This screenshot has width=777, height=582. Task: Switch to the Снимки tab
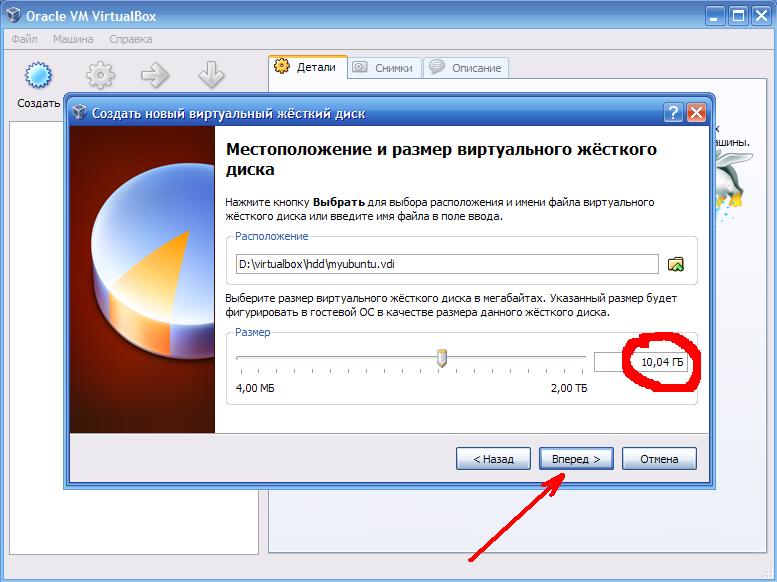point(385,68)
